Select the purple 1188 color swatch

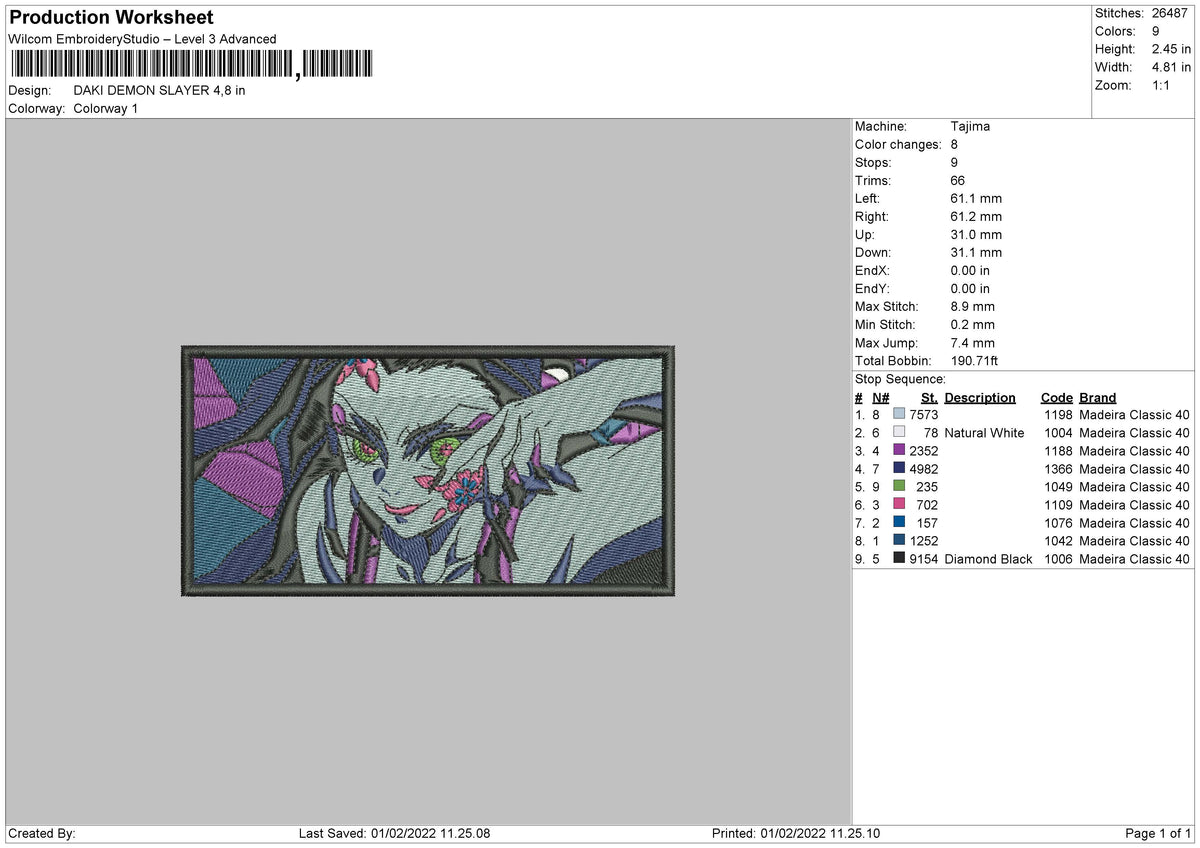pos(899,451)
